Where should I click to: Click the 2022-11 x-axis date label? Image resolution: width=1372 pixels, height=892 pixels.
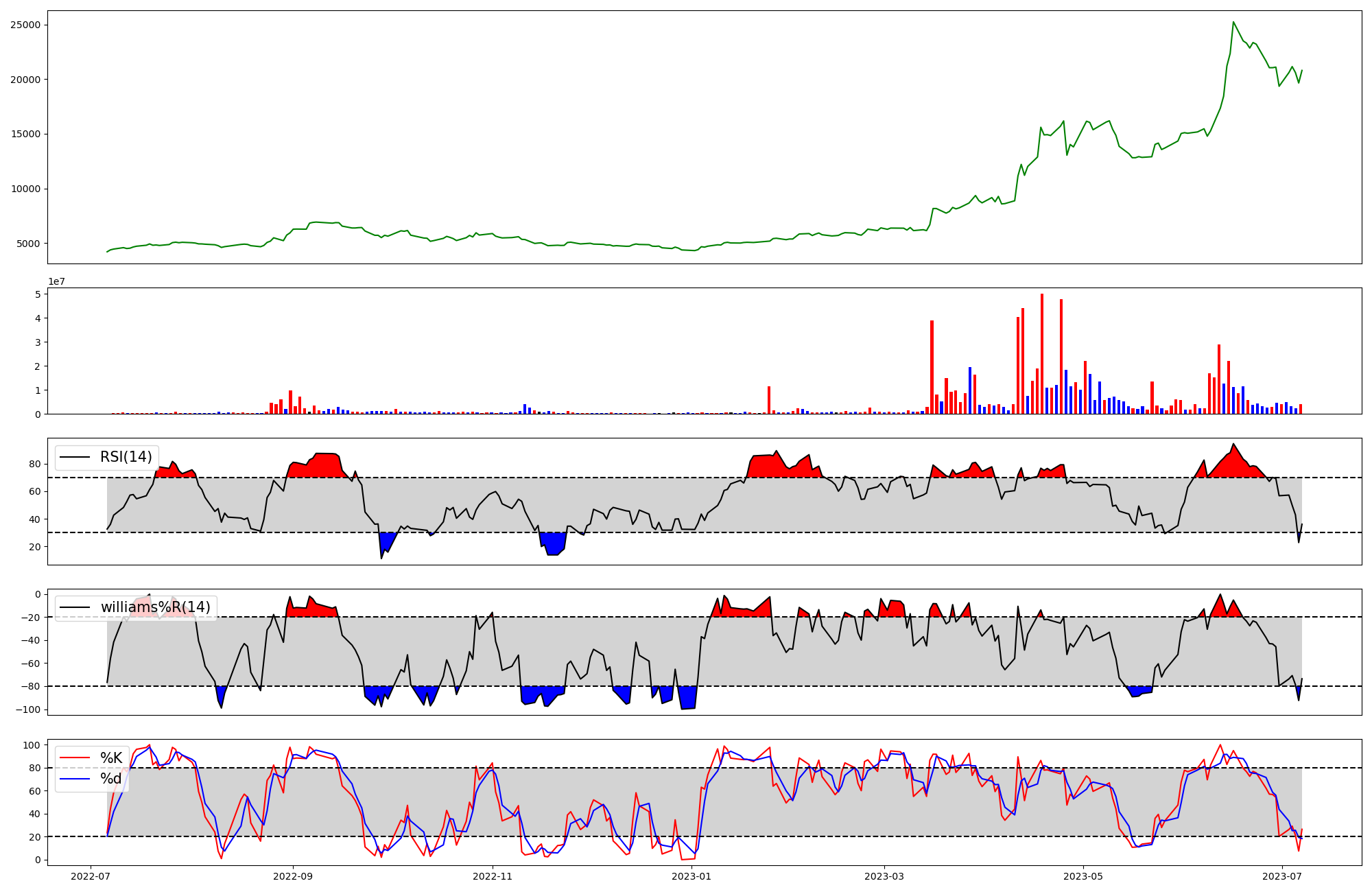(x=493, y=876)
